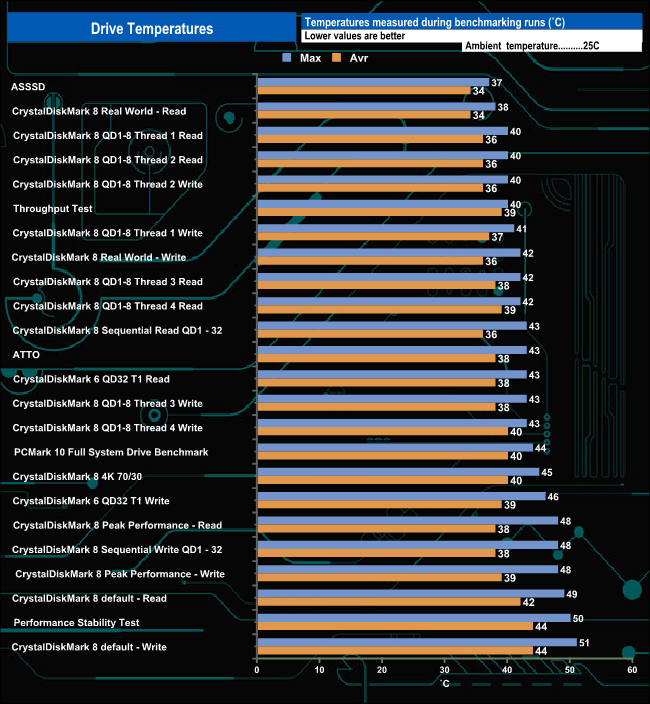Select 'PCMark 10 Full System Drive Benchmark' label
The image size is (650, 704).
point(111,452)
